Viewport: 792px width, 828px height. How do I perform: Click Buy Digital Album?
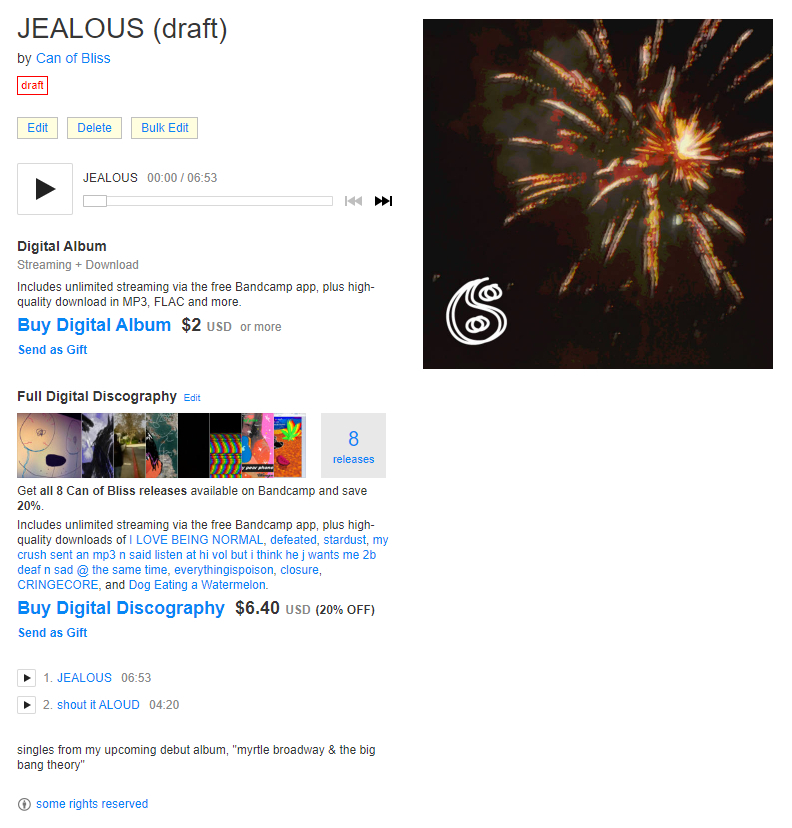point(94,325)
